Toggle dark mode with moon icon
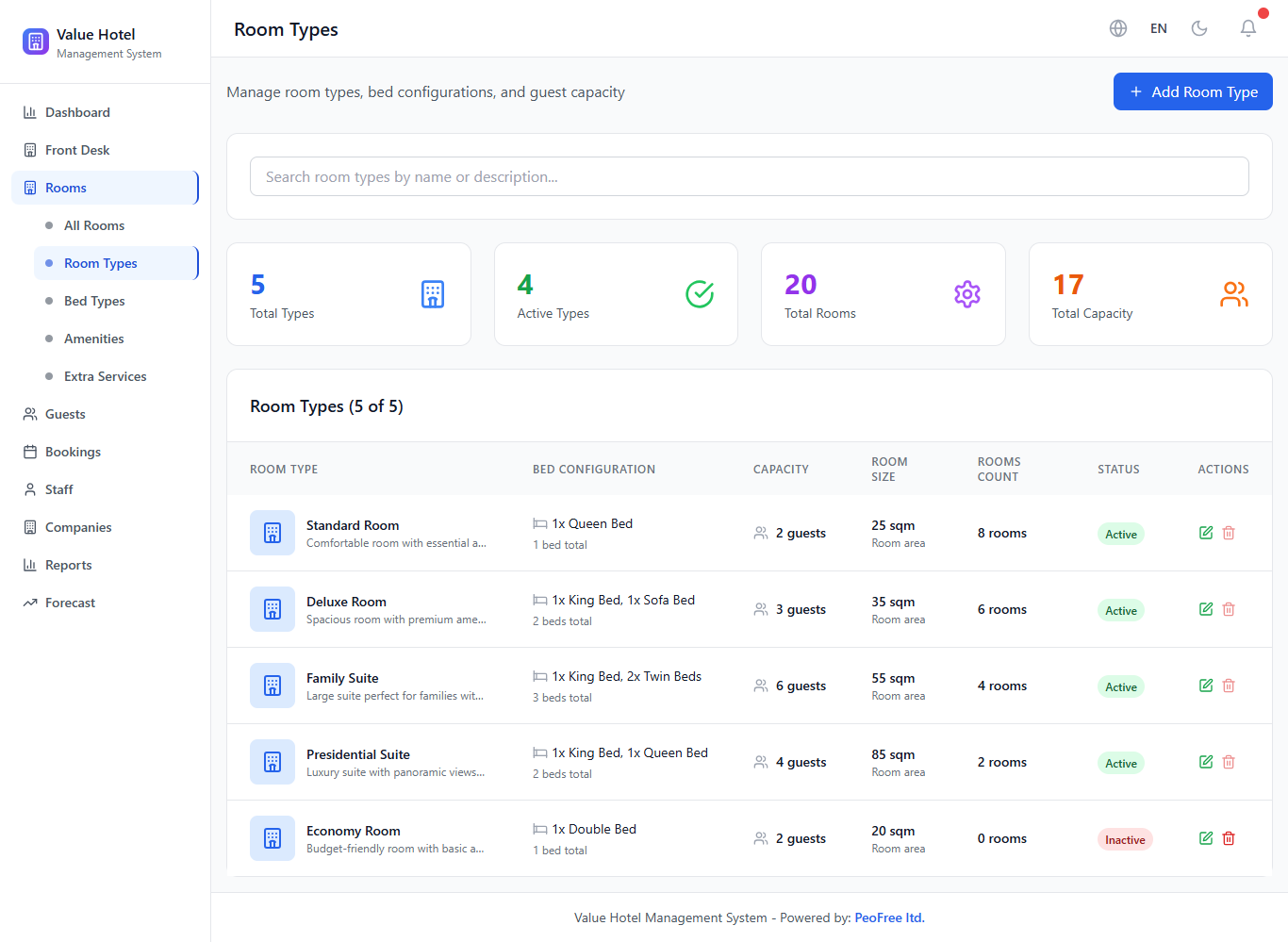 [x=1199, y=28]
